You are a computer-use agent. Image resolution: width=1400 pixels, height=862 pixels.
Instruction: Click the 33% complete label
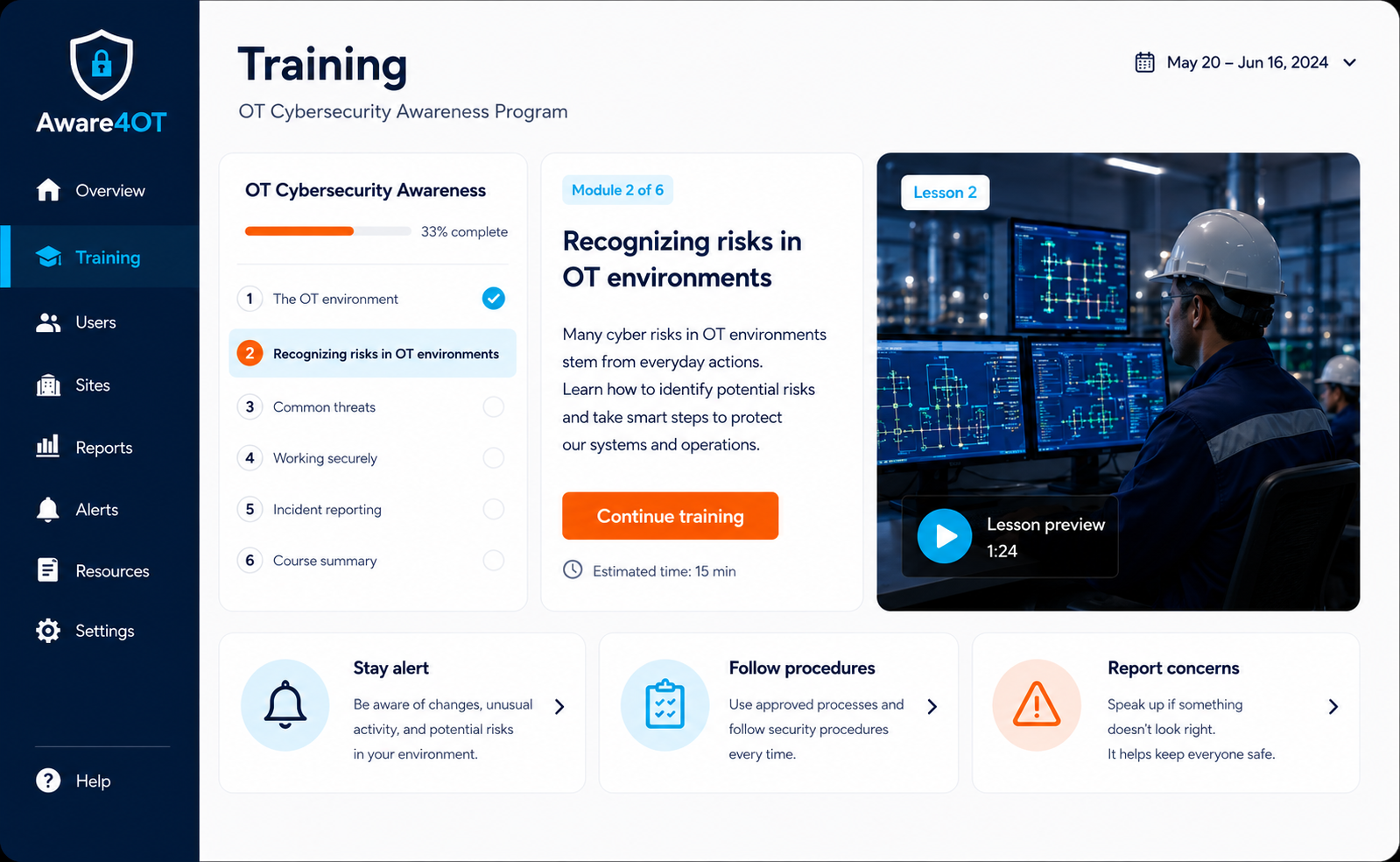coord(464,231)
